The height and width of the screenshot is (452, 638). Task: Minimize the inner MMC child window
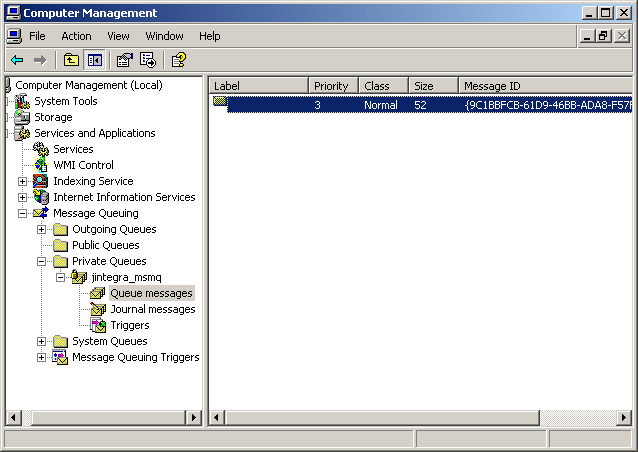click(x=587, y=36)
